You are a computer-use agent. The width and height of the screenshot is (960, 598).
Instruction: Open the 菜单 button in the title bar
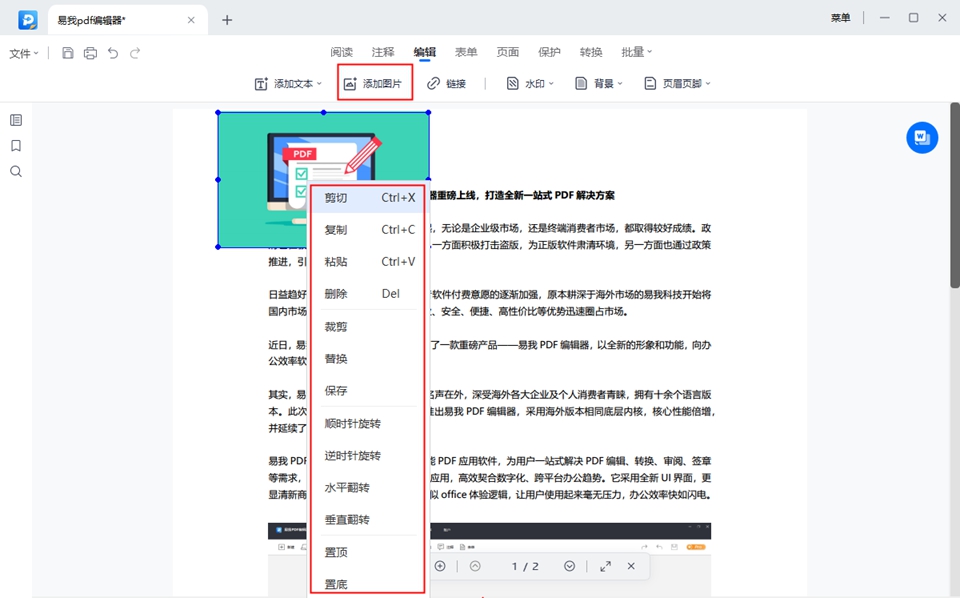(841, 18)
